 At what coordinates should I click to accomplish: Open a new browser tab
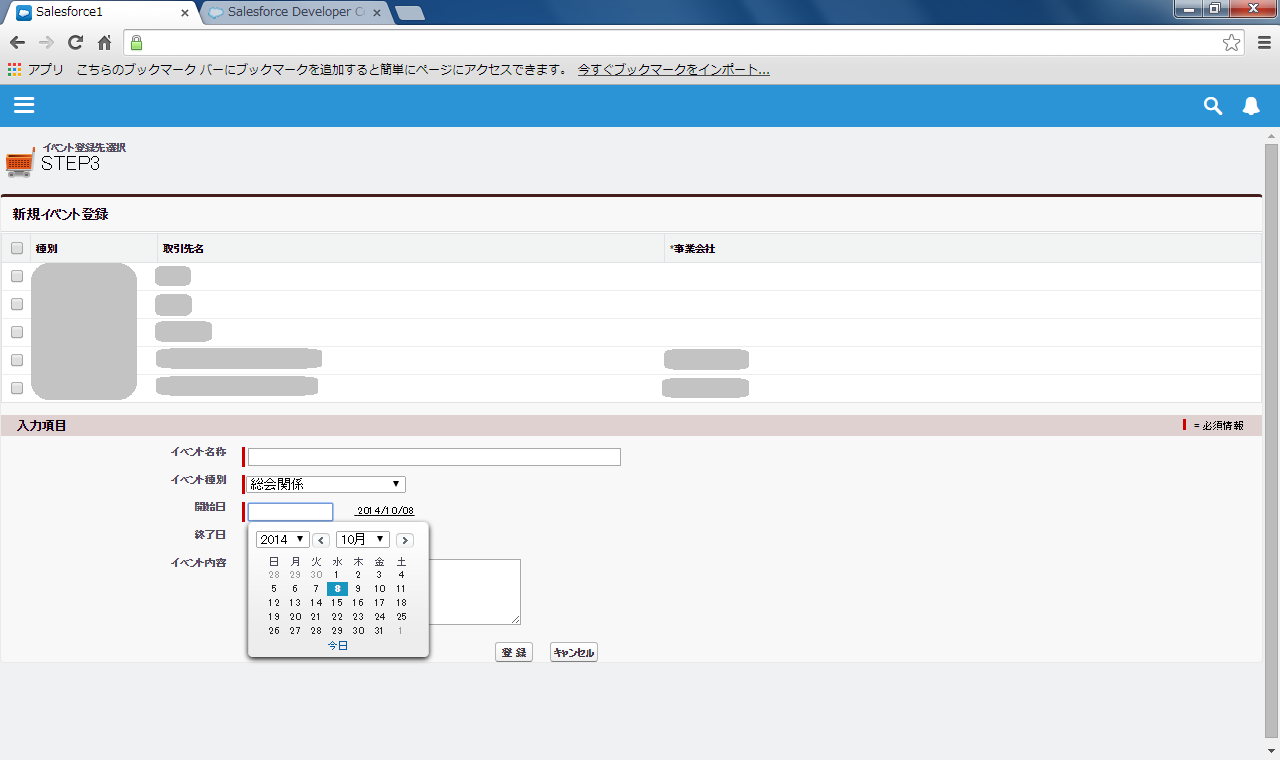click(x=410, y=13)
